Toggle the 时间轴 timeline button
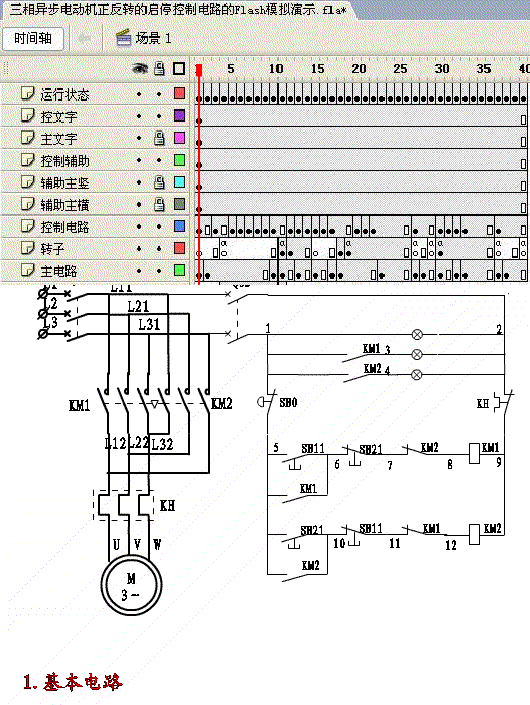Screen dimensions: 530x705 tap(33, 39)
